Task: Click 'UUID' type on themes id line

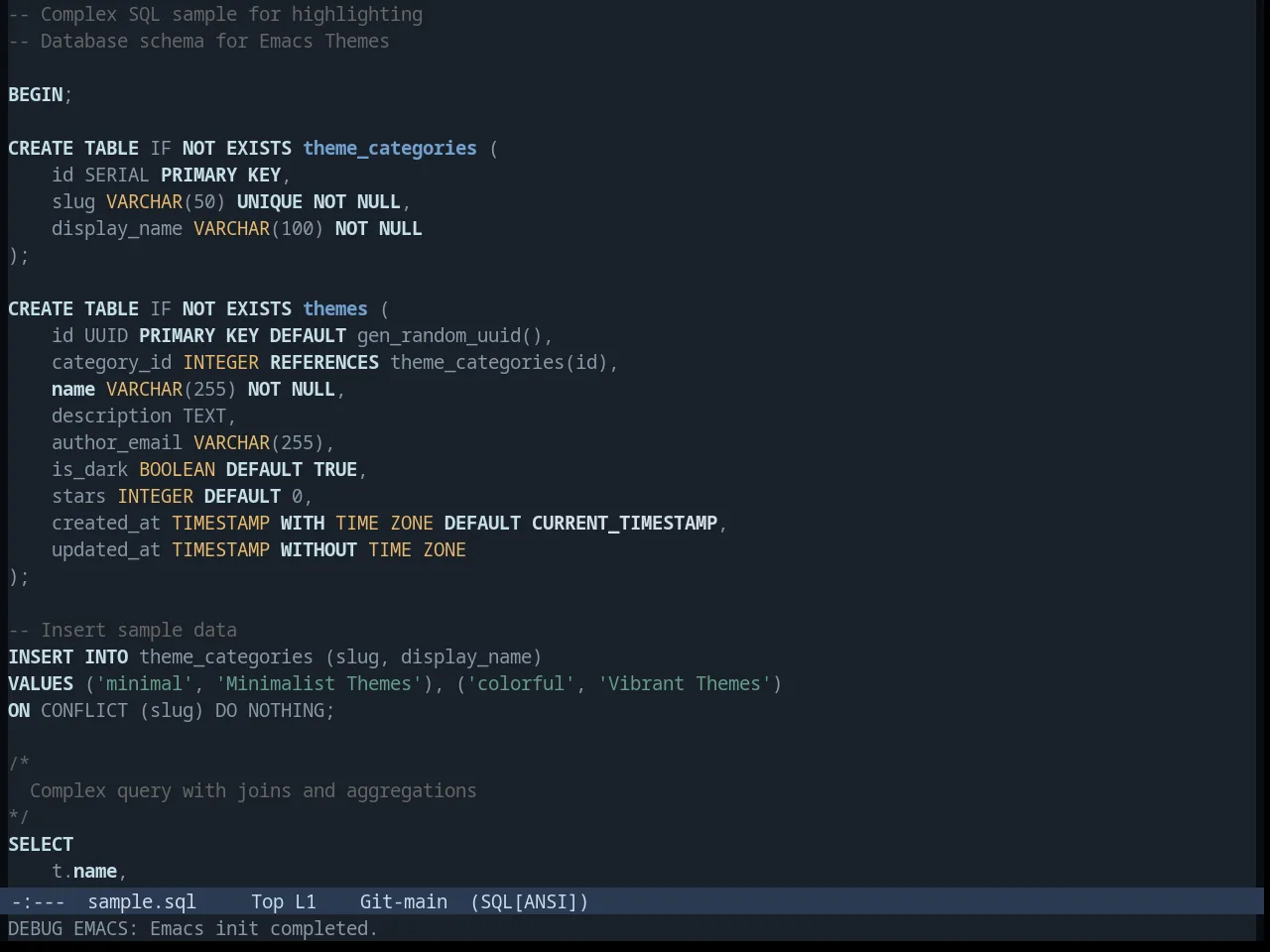Action: pyautogui.click(x=106, y=335)
